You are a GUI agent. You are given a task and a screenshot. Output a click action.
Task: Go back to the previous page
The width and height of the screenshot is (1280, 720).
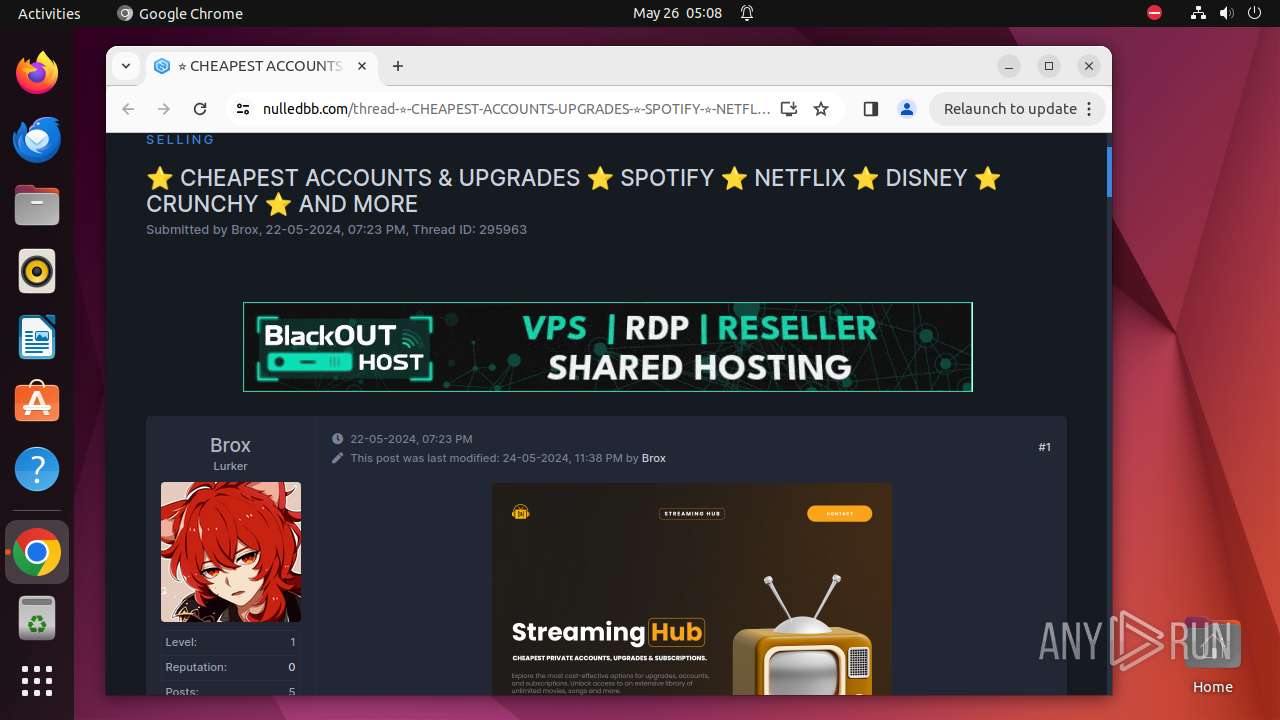click(x=128, y=109)
